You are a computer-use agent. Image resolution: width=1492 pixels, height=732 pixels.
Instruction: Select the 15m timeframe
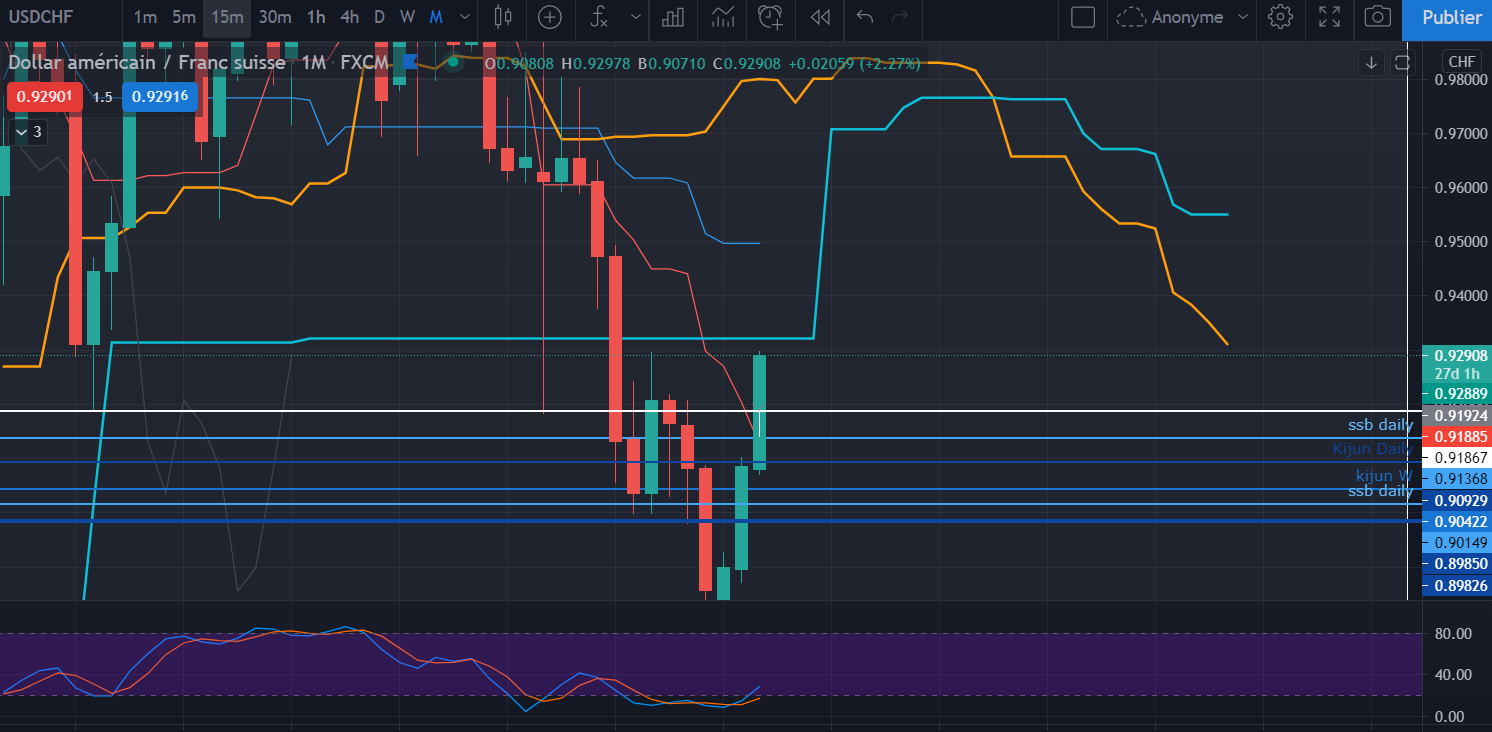pos(227,17)
